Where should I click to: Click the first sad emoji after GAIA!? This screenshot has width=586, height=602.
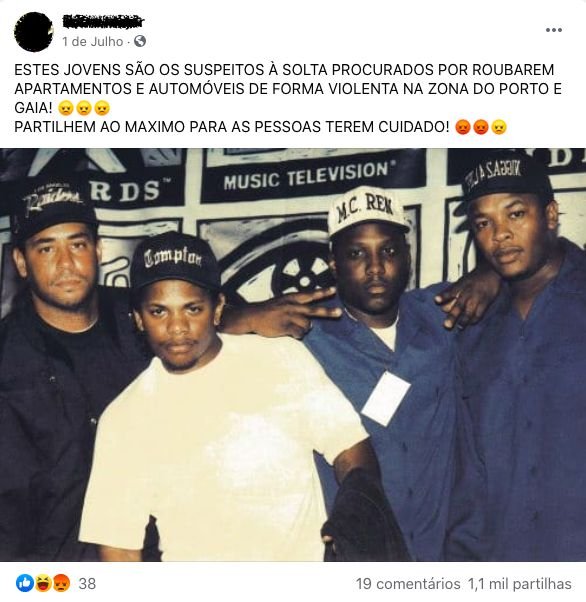[x=66, y=108]
